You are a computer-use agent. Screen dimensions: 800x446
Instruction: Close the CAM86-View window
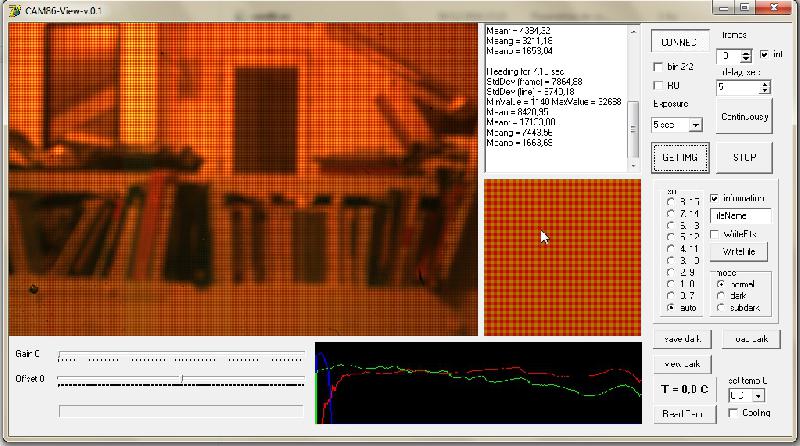(x=774, y=8)
